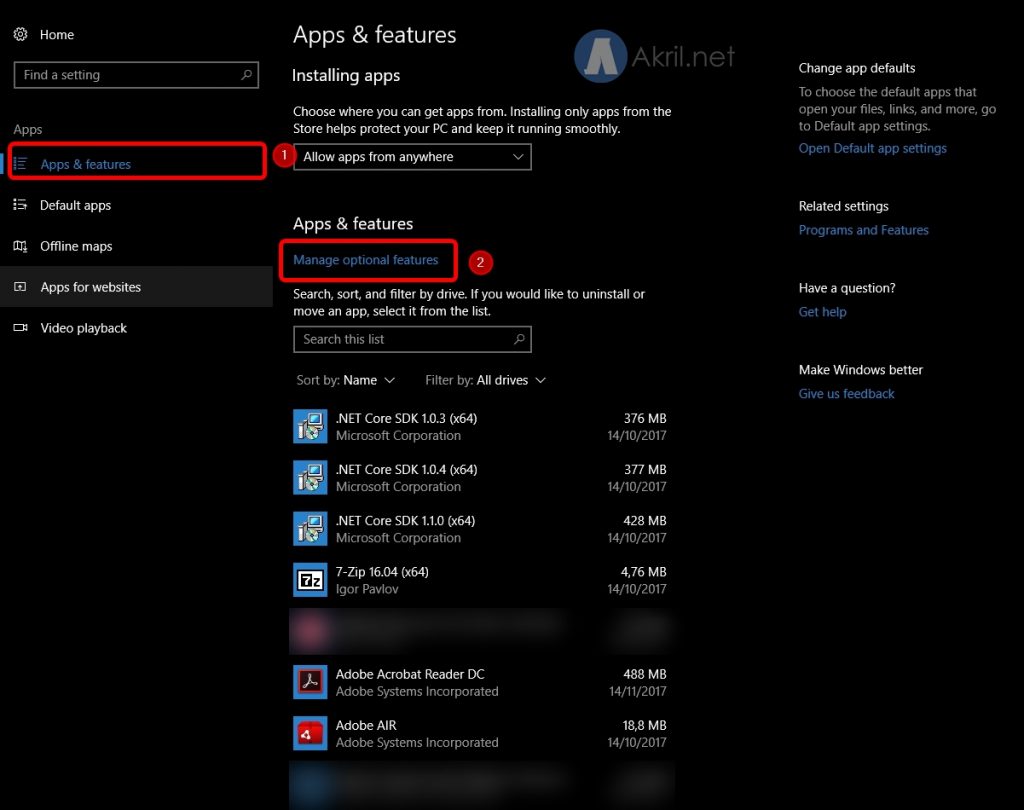Click the Get help link
1024x810 pixels.
(x=822, y=312)
